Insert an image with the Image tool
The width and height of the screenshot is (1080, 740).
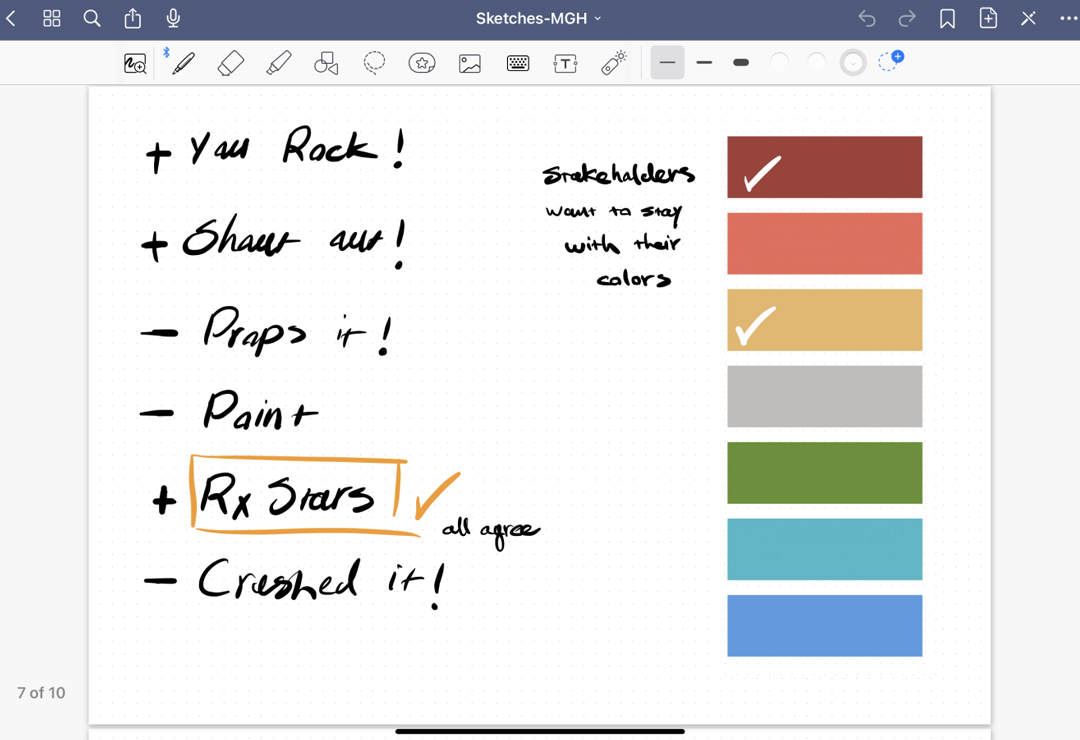(x=470, y=63)
